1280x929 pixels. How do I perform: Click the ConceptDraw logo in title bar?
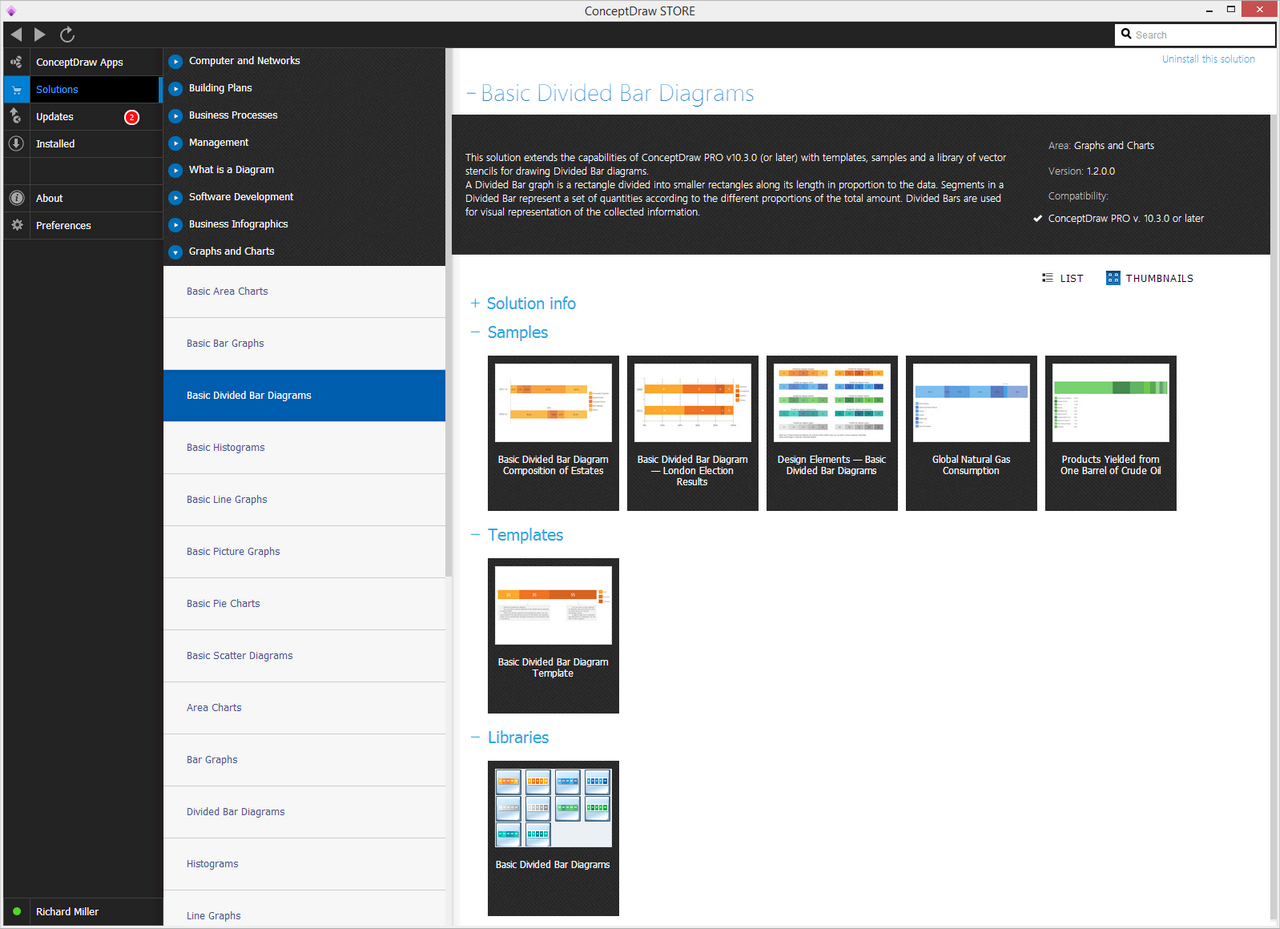(11, 11)
